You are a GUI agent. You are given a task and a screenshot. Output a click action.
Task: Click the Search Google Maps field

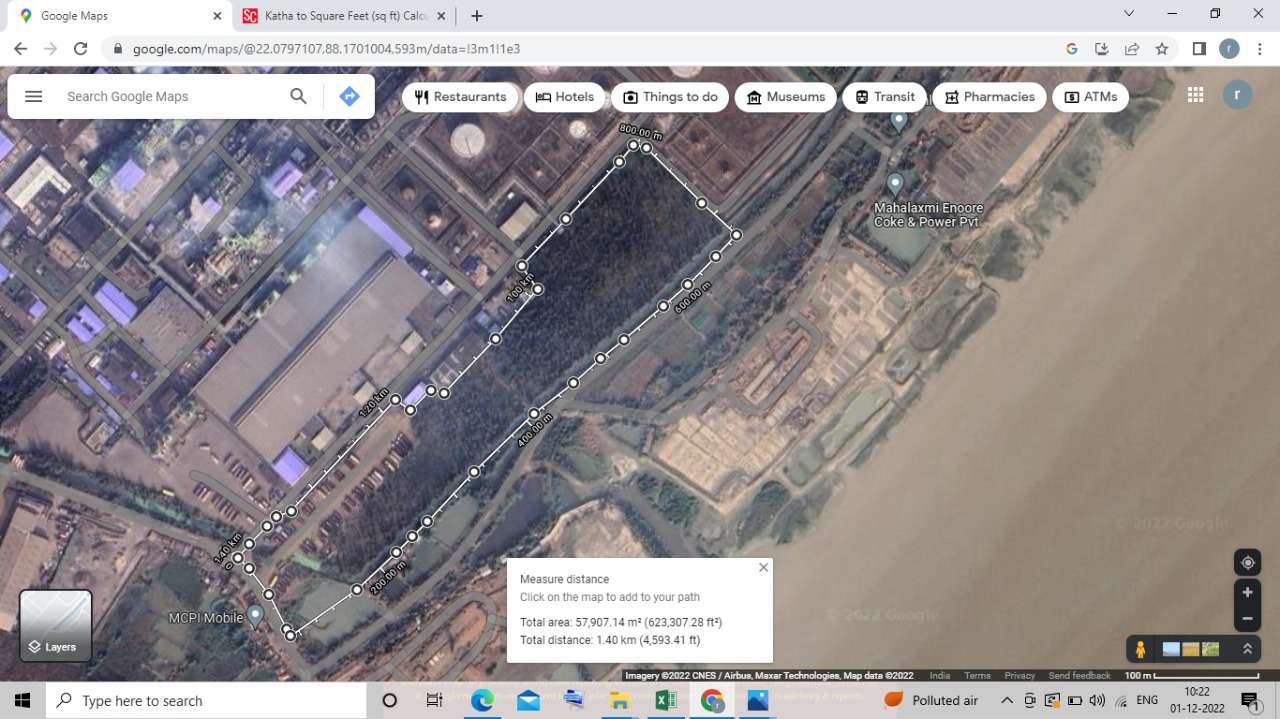point(170,96)
